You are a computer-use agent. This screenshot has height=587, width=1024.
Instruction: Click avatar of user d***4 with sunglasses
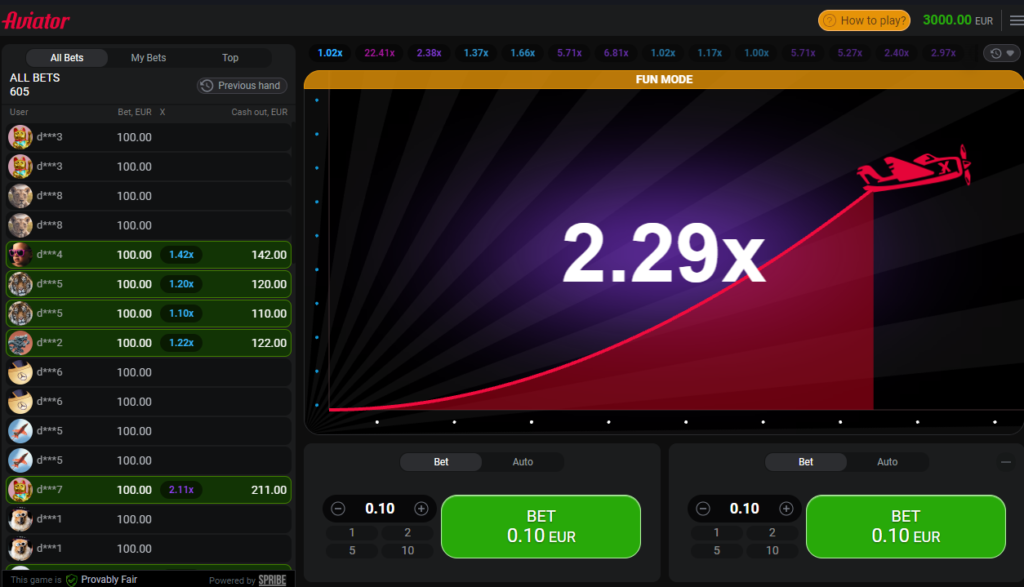point(20,255)
